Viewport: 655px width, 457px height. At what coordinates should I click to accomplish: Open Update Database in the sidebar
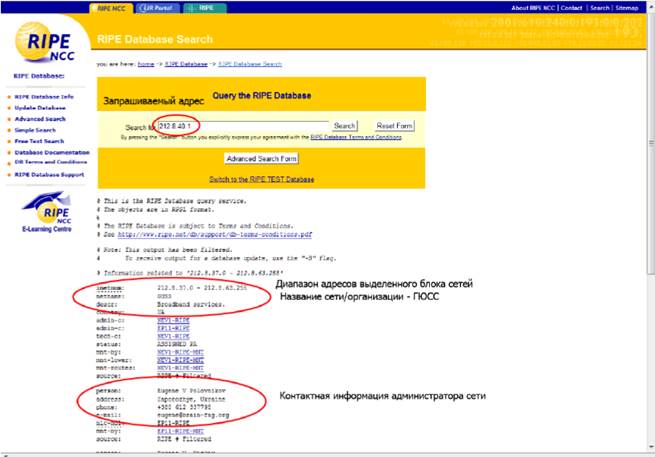pyautogui.click(x=40, y=108)
